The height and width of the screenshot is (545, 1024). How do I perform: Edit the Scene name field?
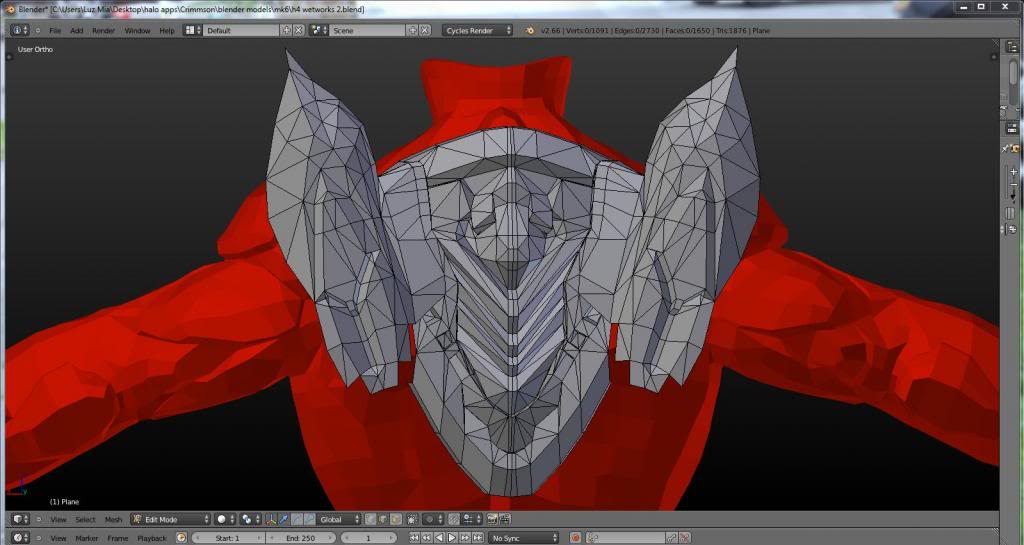point(368,30)
